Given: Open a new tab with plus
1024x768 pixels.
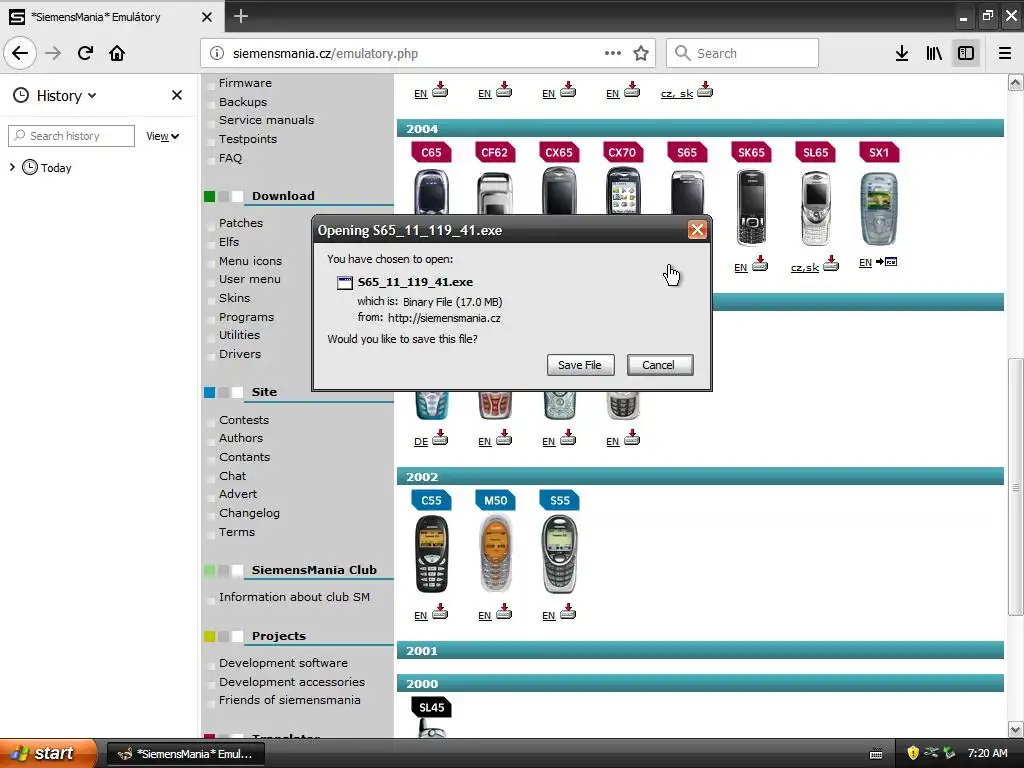Looking at the screenshot, I should [x=240, y=16].
